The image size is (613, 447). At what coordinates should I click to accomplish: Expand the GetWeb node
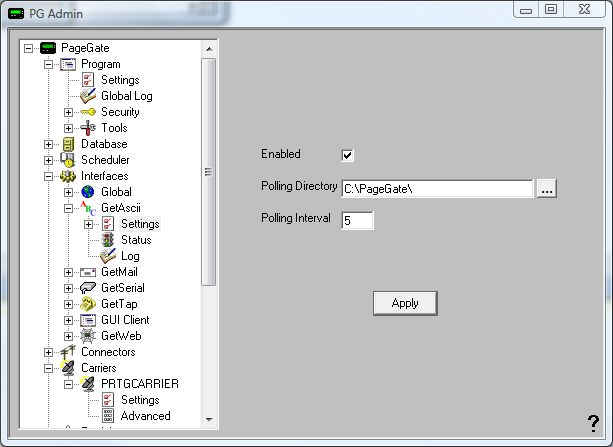click(x=68, y=336)
